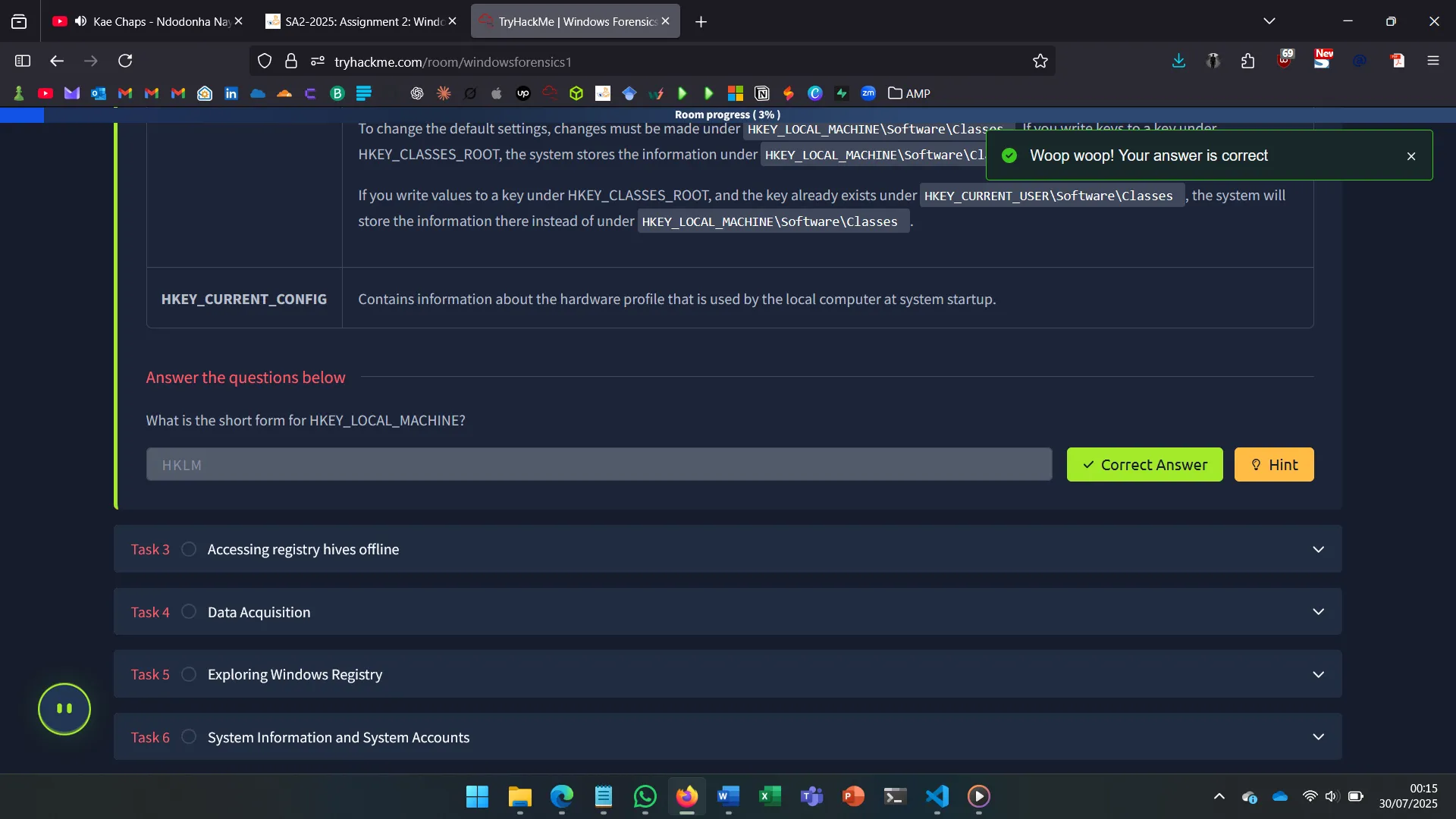
Task: Reload the current page
Action: click(125, 61)
